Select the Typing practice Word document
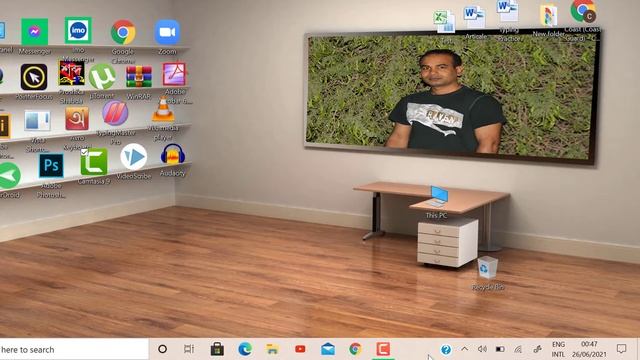640x360 pixels. 508,11
